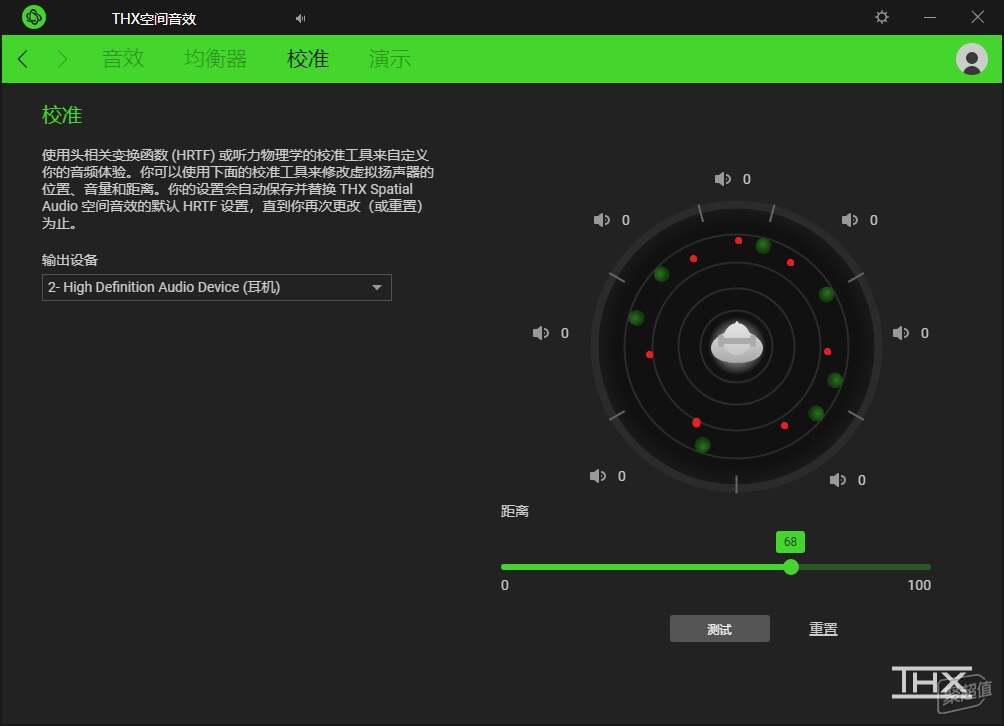Click the Razer logo in the title bar
This screenshot has height=726, width=1004.
point(33,17)
